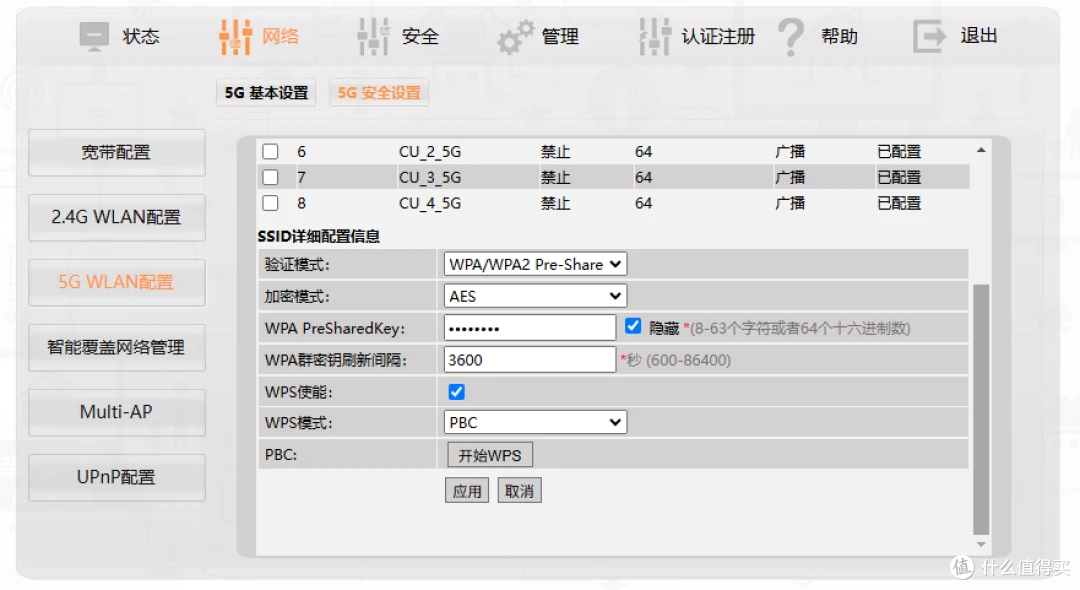The height and width of the screenshot is (590, 1080).
Task: Click the WPA PreSharedKey password field
Action: [x=530, y=328]
